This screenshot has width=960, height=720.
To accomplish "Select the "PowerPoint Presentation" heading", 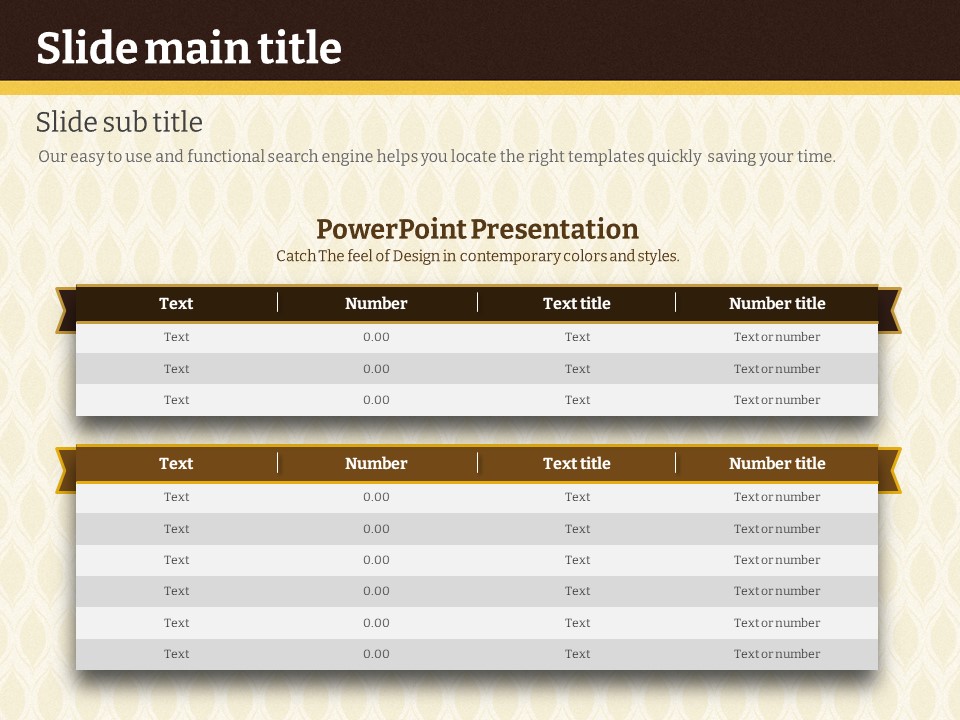I will 477,229.
